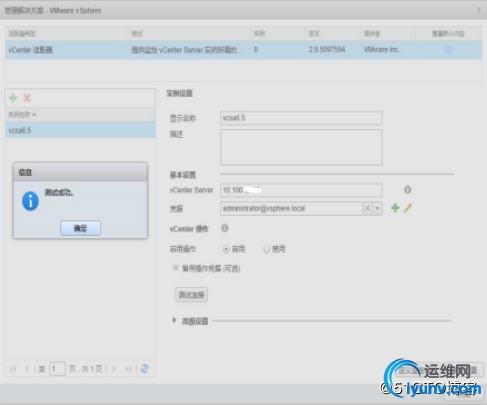Image resolution: width=487 pixels, height=405 pixels.
Task: Add a new credential with the green plus
Action: 395,208
